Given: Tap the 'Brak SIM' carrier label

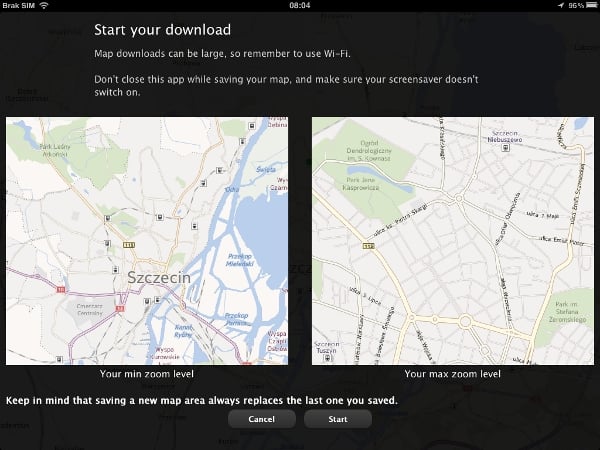Looking at the screenshot, I should 18,5.
